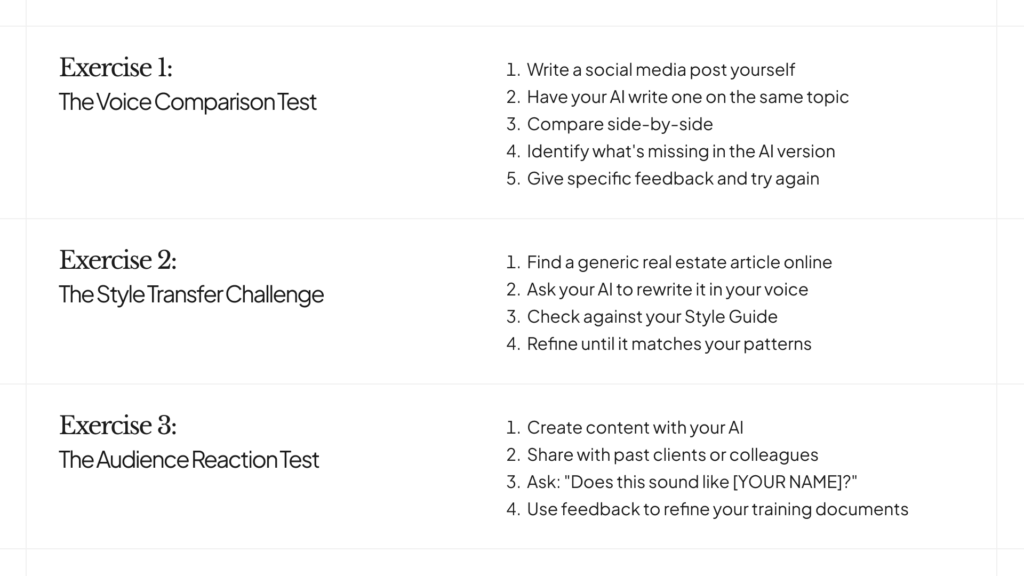Select The Voice Comparison Test subtitle
This screenshot has width=1024, height=576.
click(188, 102)
